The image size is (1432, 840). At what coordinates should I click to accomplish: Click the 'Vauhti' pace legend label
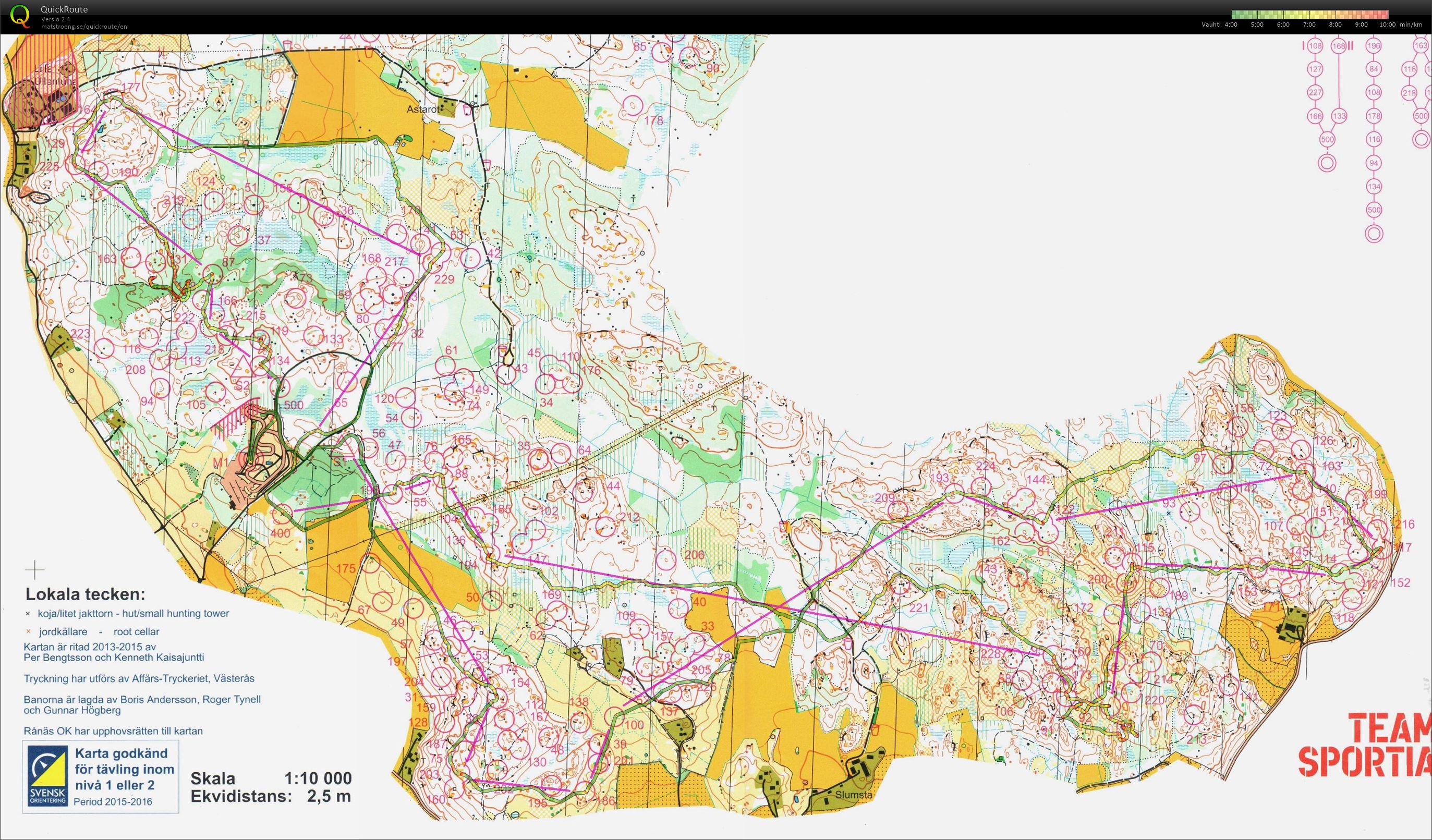pyautogui.click(x=1211, y=25)
